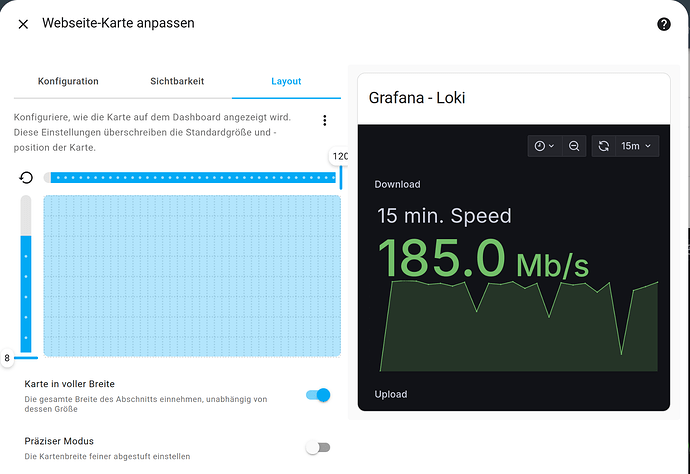Screen dimensions: 690x474
Task: Close the Webseite-Karte anpassen dialog
Action: pyautogui.click(x=23, y=24)
